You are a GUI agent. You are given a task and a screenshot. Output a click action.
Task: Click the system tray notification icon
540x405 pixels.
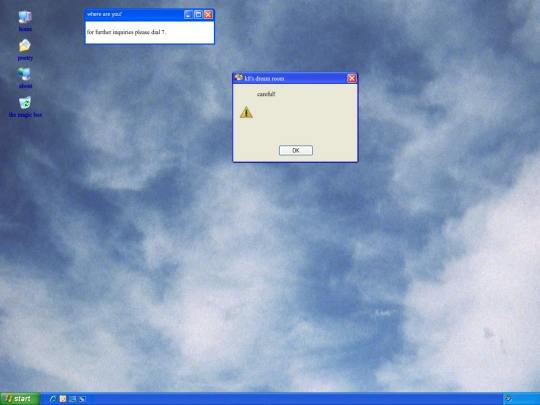tap(508, 399)
